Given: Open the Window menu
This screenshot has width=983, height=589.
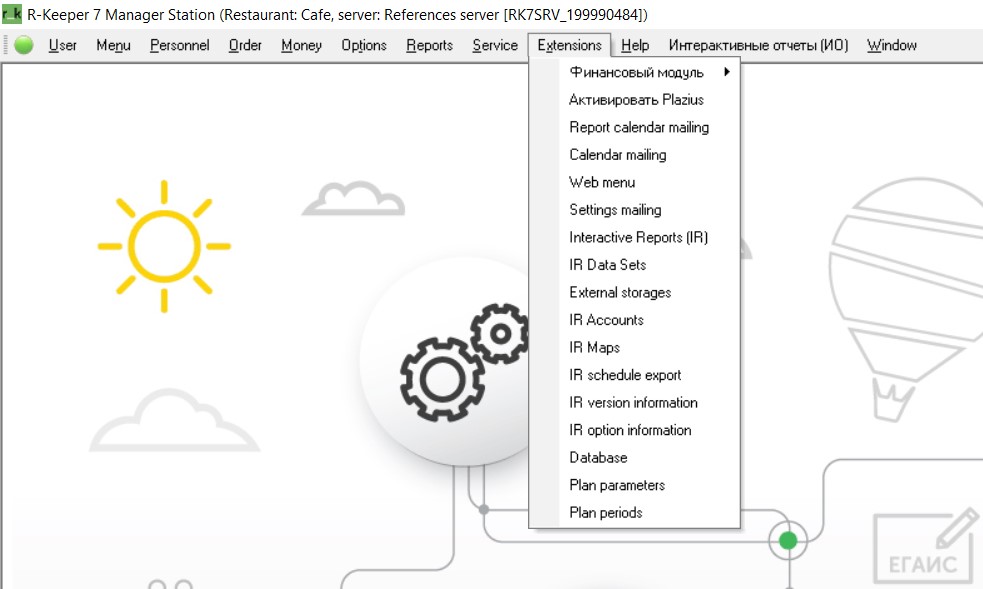Looking at the screenshot, I should click(891, 45).
